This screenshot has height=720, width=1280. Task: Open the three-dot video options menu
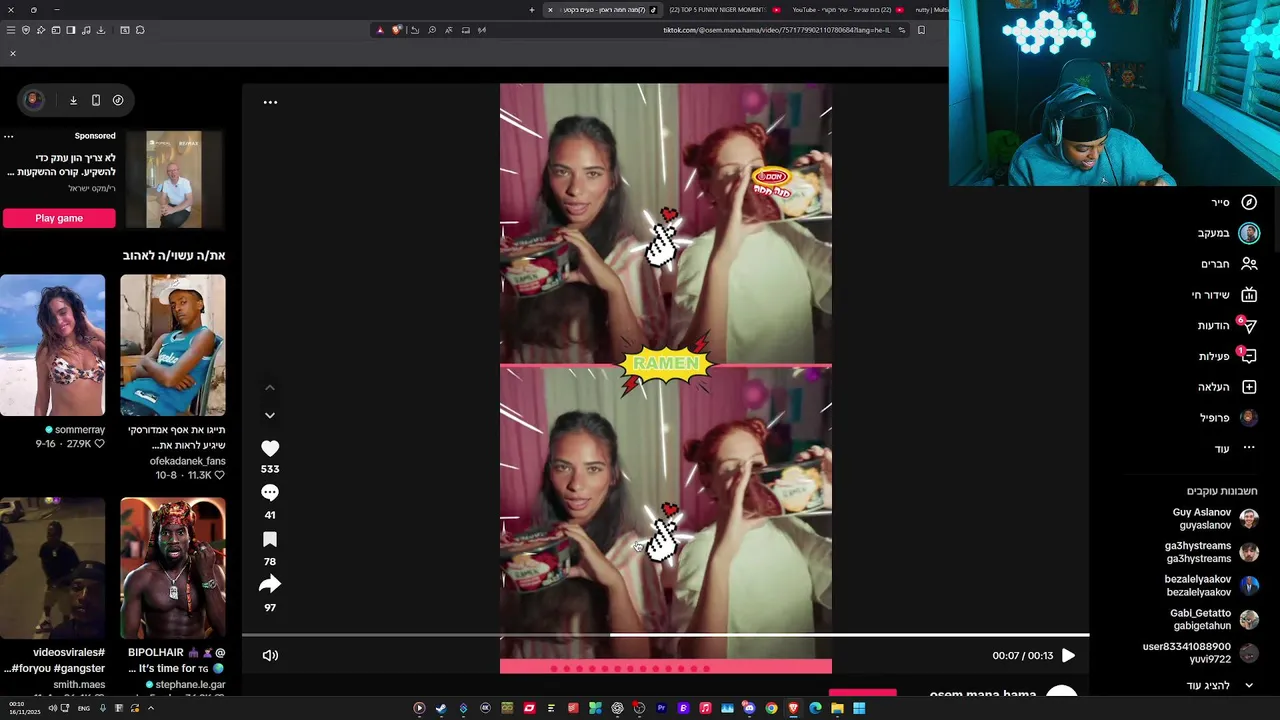click(270, 102)
